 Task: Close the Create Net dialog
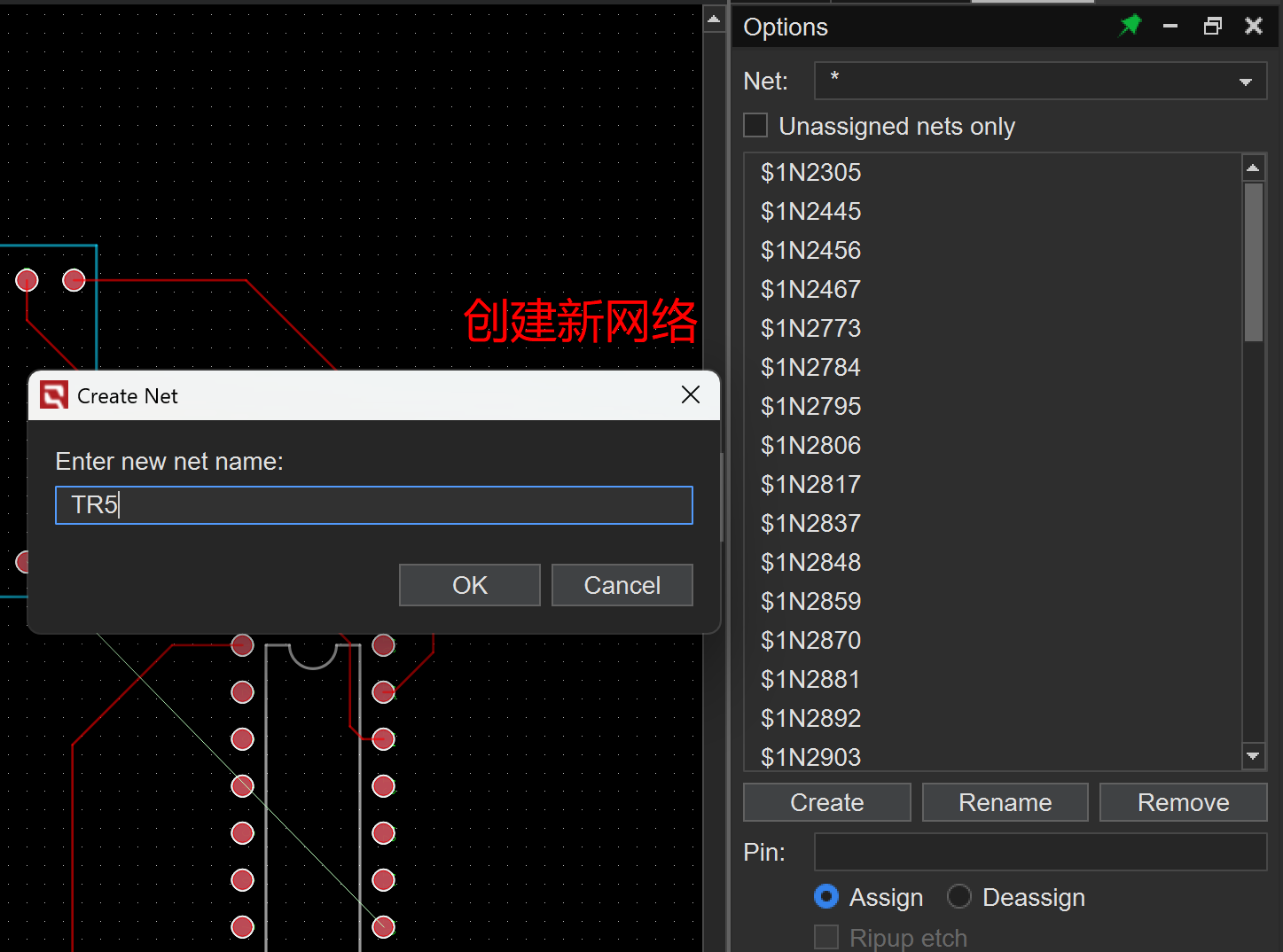click(x=691, y=394)
